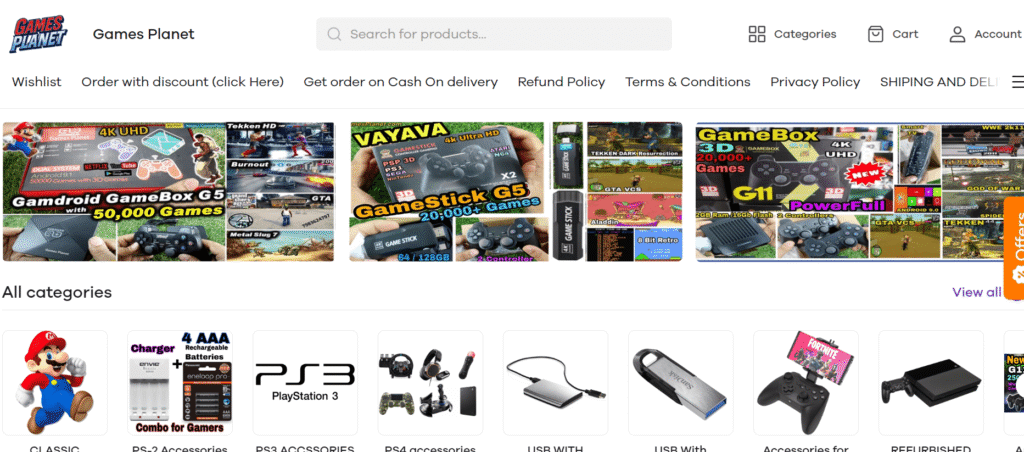Screen dimensions: 1024x452
Task: Open the hamburger menu icon in nav bar
Action: (x=1017, y=82)
